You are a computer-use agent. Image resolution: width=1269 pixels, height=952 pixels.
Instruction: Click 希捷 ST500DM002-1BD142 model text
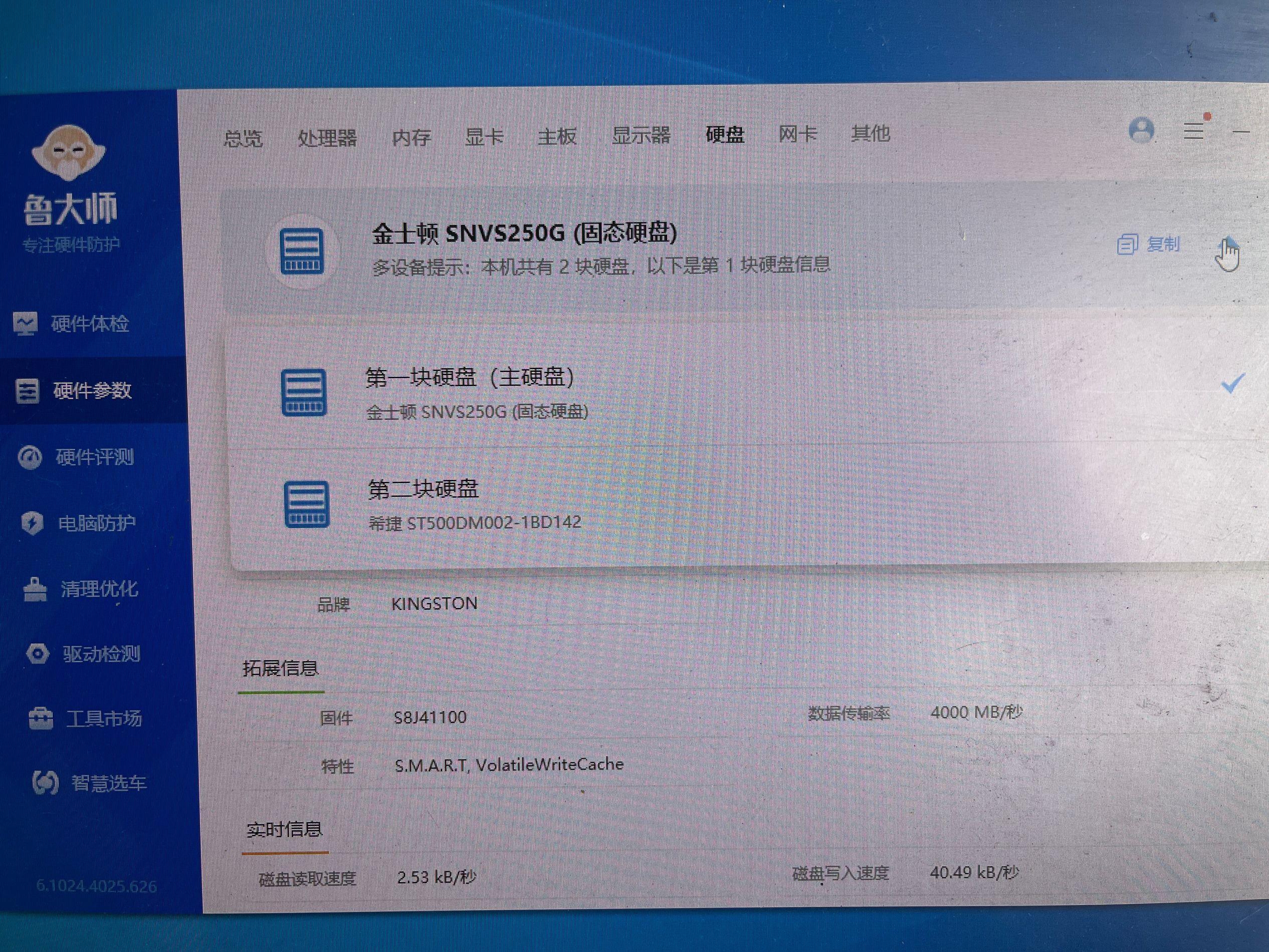[x=475, y=523]
